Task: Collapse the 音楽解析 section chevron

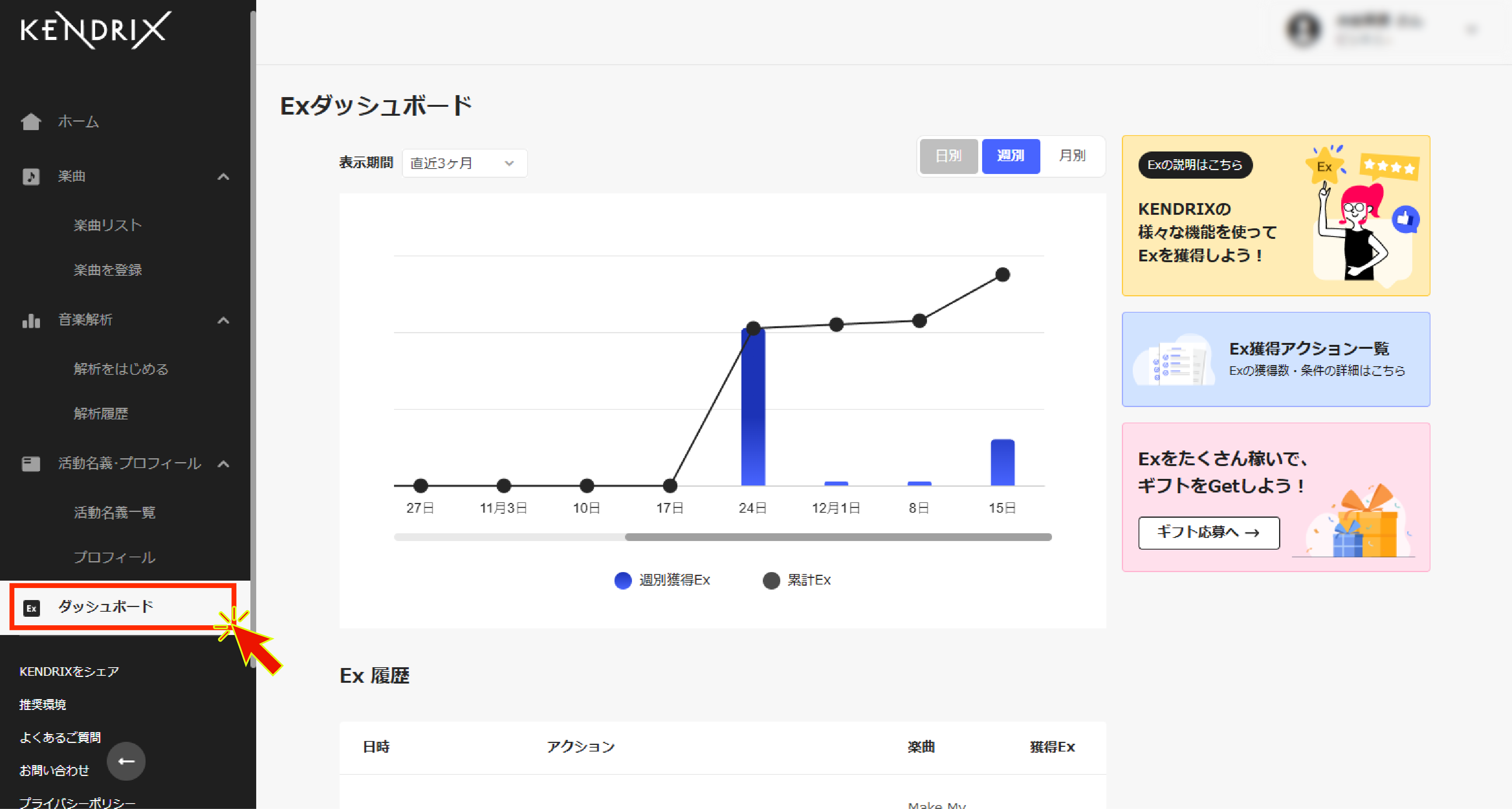Action: pyautogui.click(x=223, y=320)
